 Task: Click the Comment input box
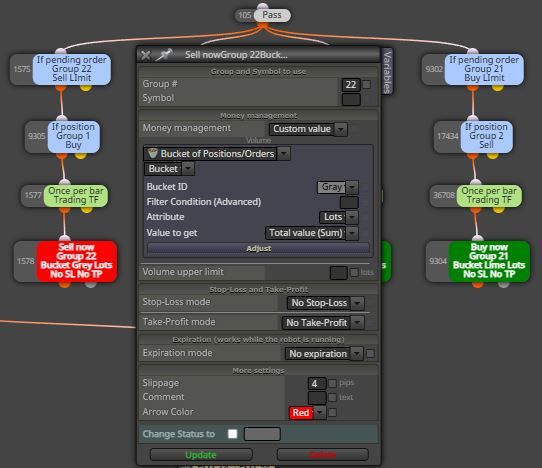317,398
